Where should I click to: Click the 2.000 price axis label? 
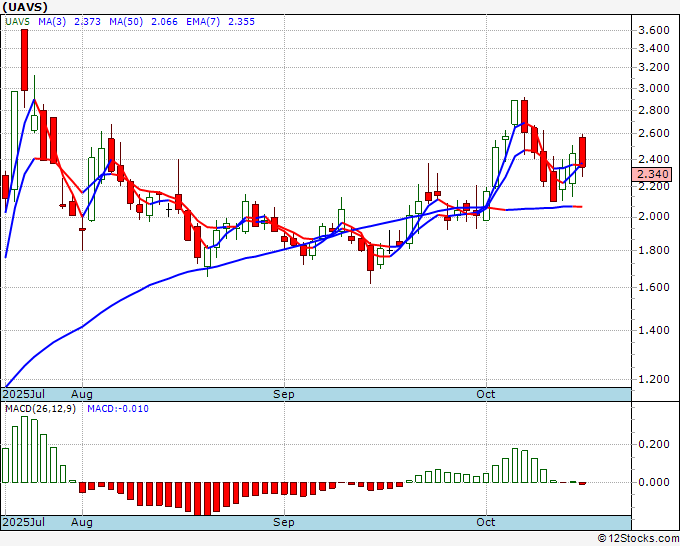point(654,216)
